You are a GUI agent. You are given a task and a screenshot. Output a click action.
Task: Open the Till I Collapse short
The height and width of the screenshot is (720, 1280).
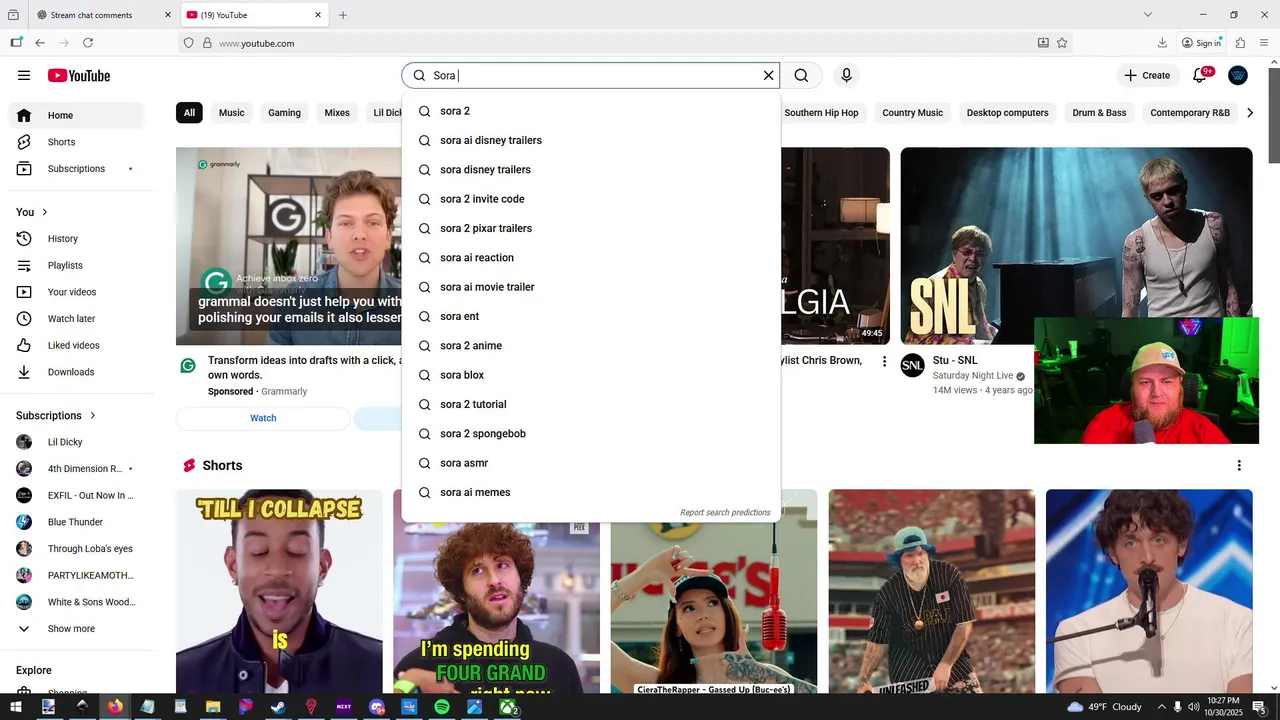point(279,591)
